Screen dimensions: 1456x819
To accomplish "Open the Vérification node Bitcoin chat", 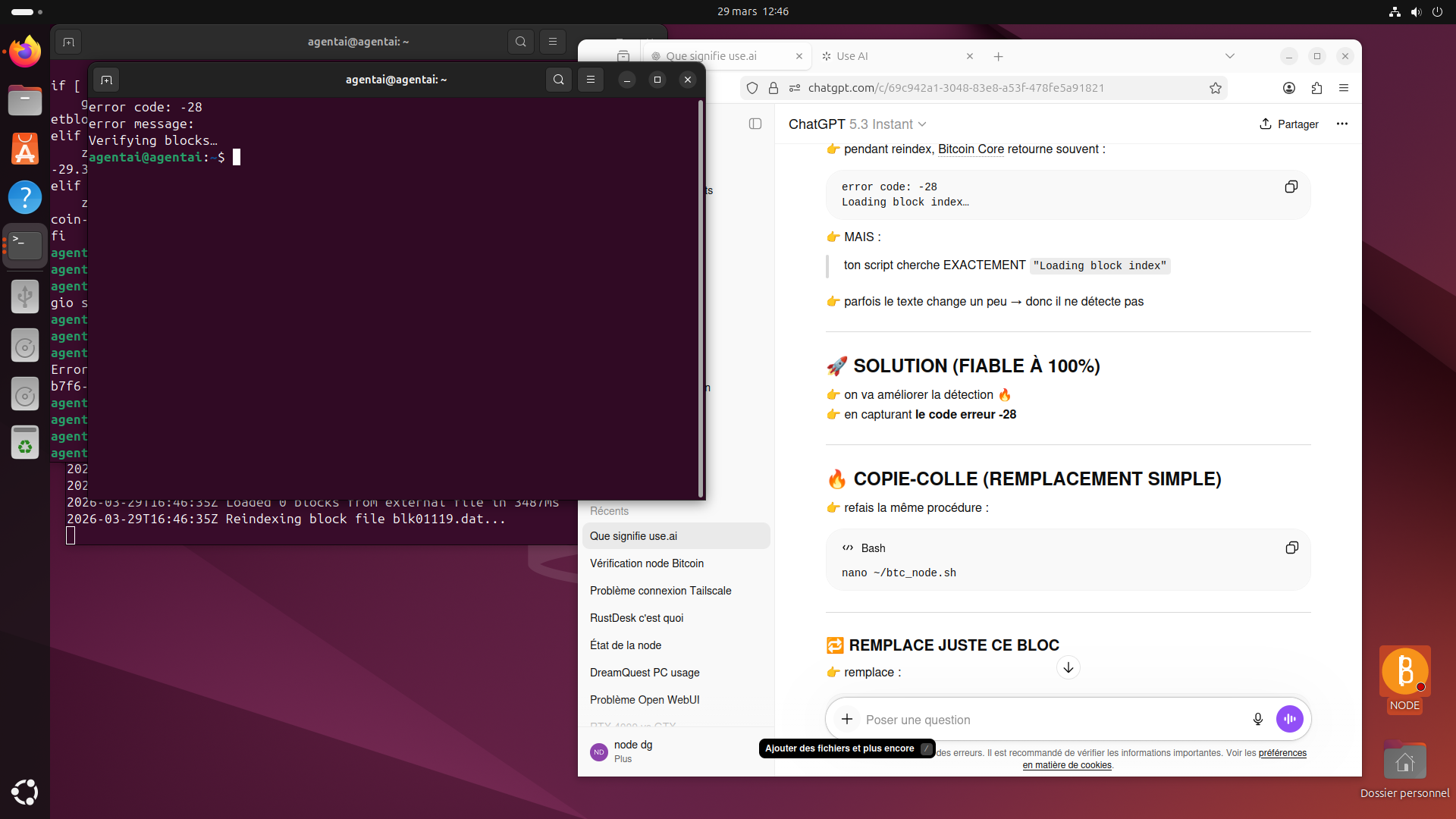I will pos(647,563).
